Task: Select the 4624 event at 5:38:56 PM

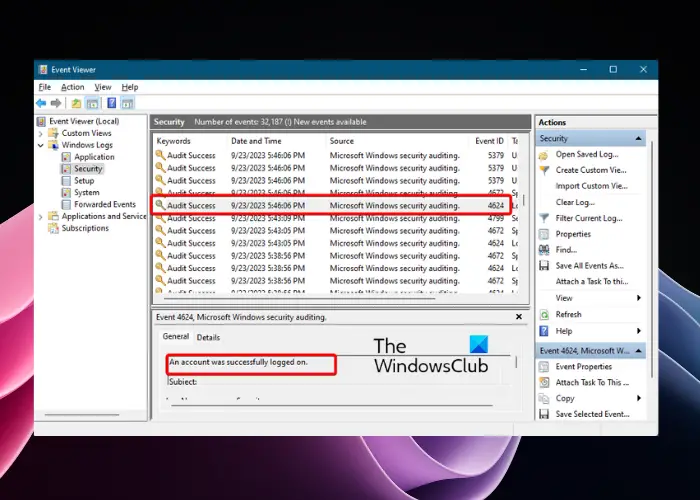Action: (x=336, y=268)
